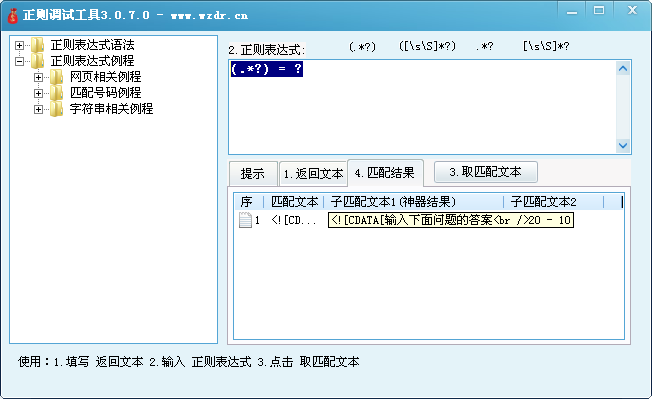Expand the 匹配号码例程 node
The image size is (652, 399).
coord(38,94)
